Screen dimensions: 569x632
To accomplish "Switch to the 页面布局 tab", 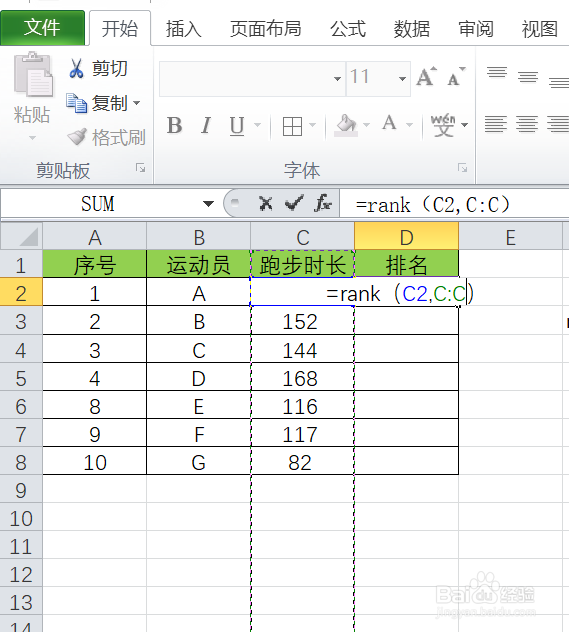I will tap(266, 29).
